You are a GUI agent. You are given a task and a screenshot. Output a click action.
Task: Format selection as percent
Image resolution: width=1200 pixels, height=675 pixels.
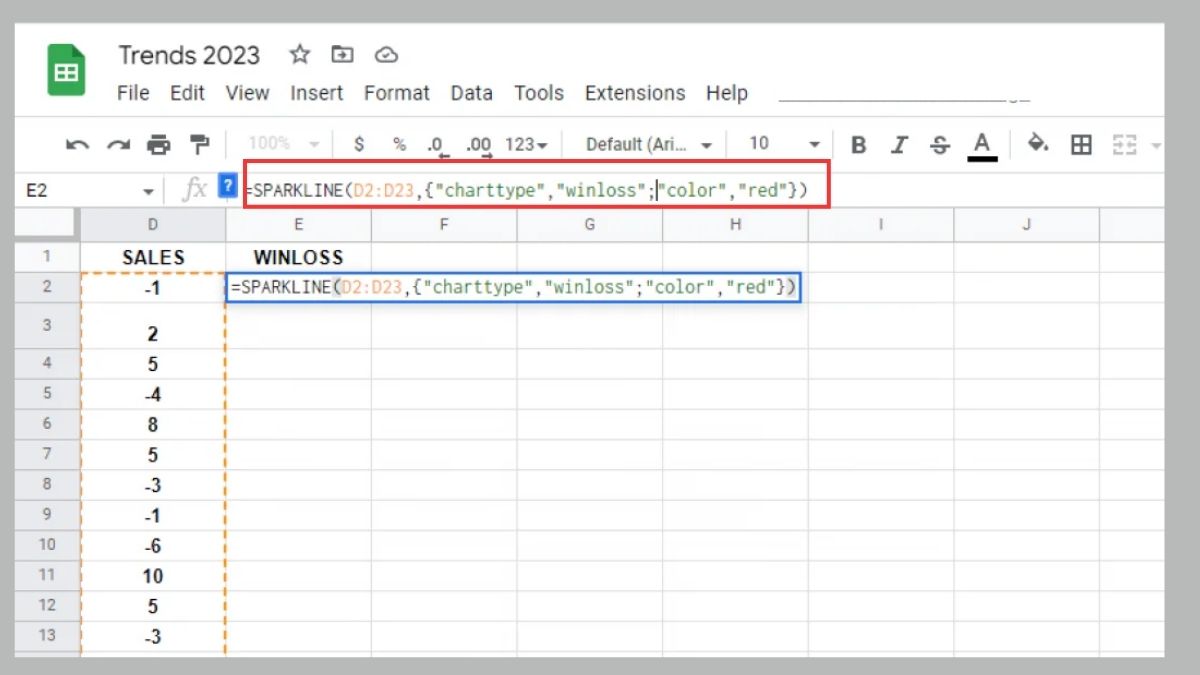pyautogui.click(x=398, y=143)
